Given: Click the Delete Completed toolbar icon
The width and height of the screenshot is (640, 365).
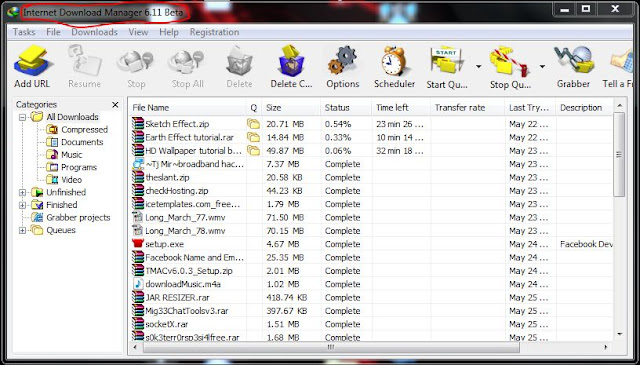Looking at the screenshot, I should (x=291, y=60).
